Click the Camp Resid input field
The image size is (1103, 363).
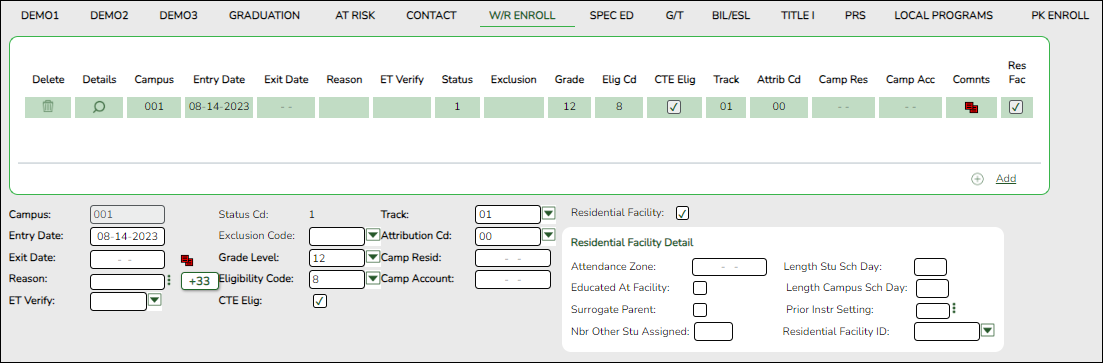(513, 257)
